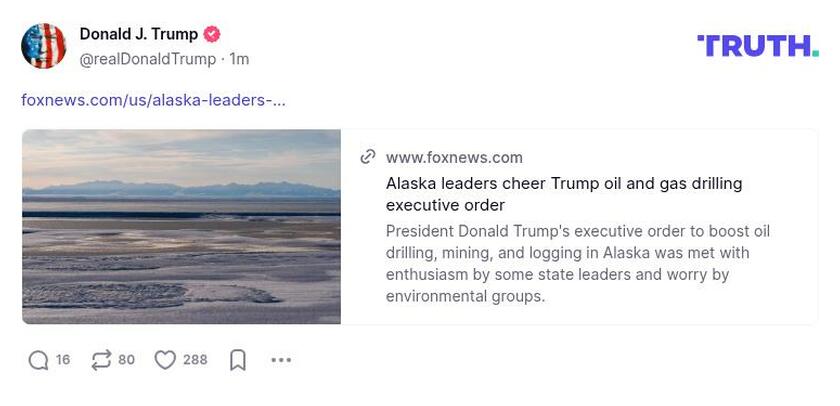Click the 1m post timestamp
The height and width of the screenshot is (406, 840).
click(239, 59)
